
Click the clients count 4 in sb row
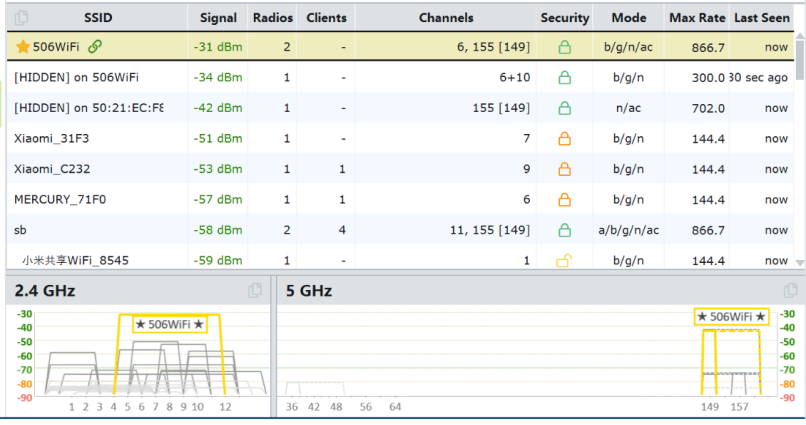tap(342, 230)
